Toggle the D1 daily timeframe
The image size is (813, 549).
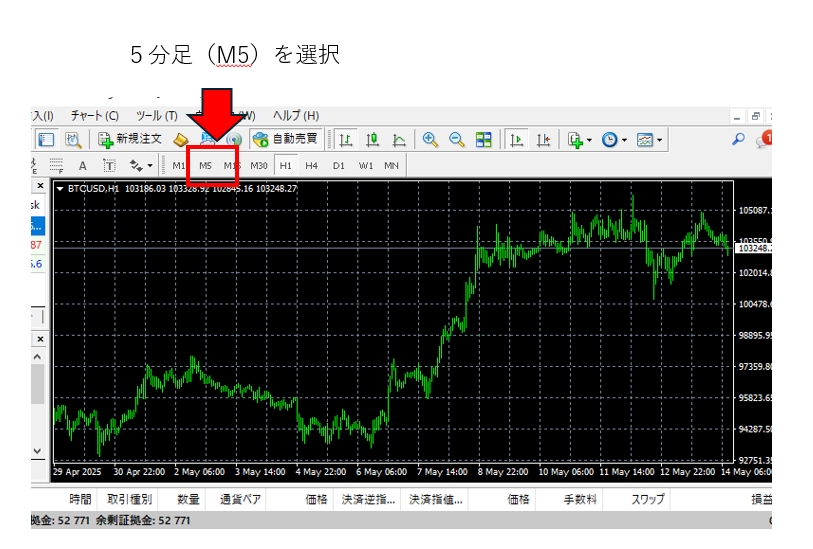(x=339, y=165)
